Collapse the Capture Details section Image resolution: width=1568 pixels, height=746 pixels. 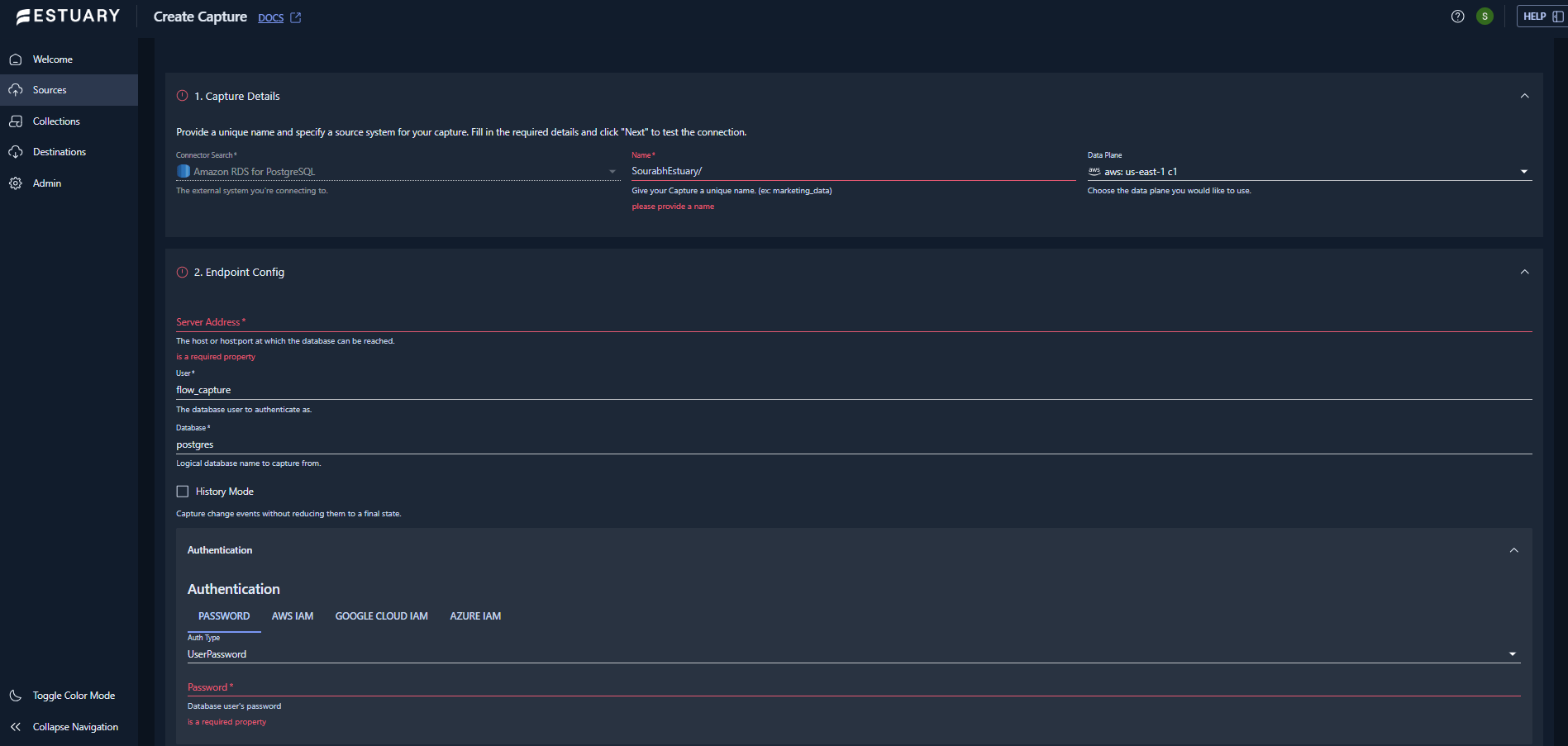[1524, 96]
